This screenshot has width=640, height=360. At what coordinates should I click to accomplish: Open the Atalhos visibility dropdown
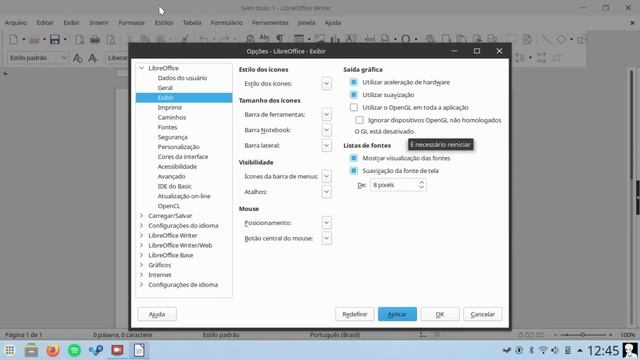pos(326,192)
